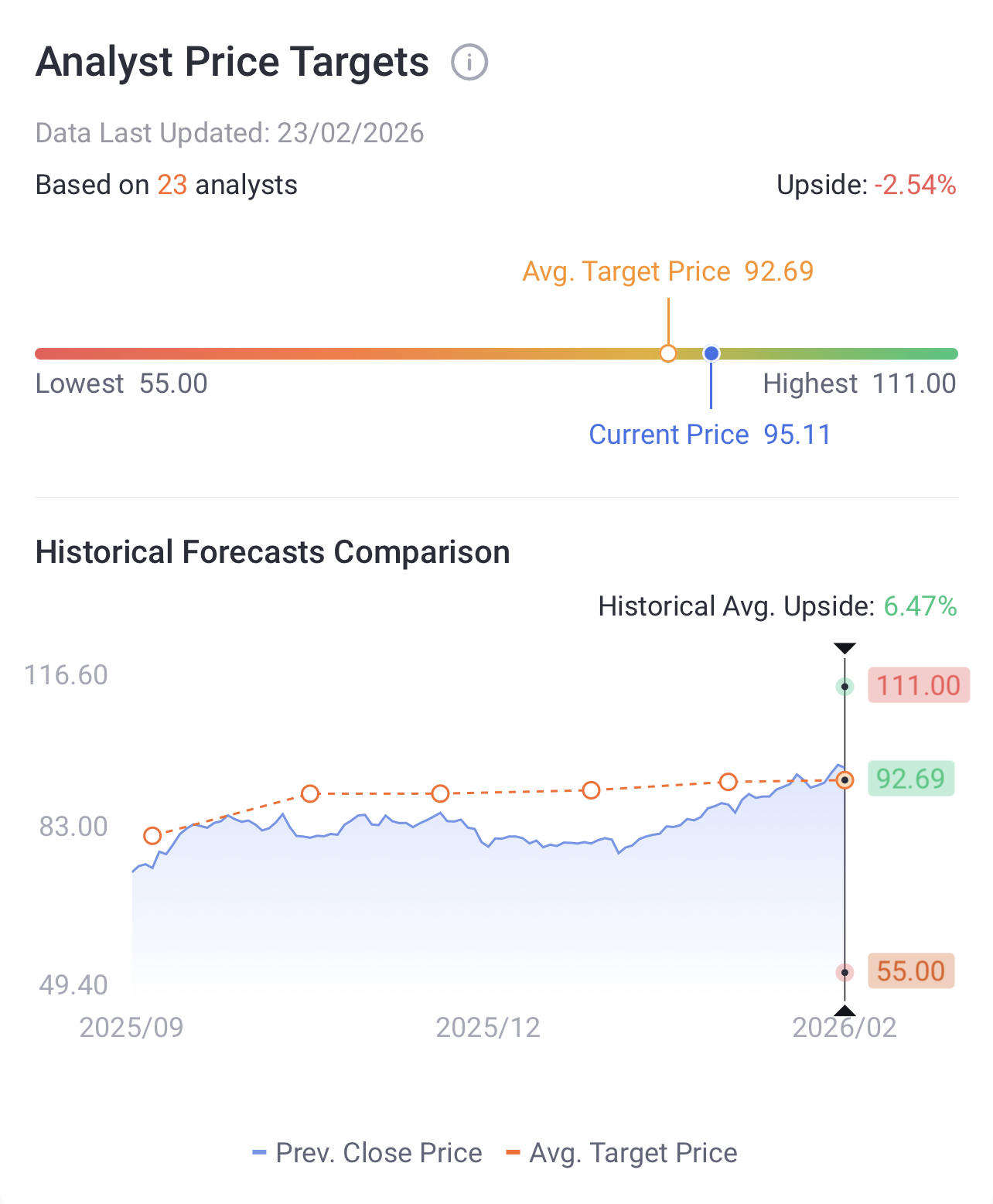The height and width of the screenshot is (1204, 993).
Task: Toggle the Prev. Close Price legend item
Action: [367, 1153]
